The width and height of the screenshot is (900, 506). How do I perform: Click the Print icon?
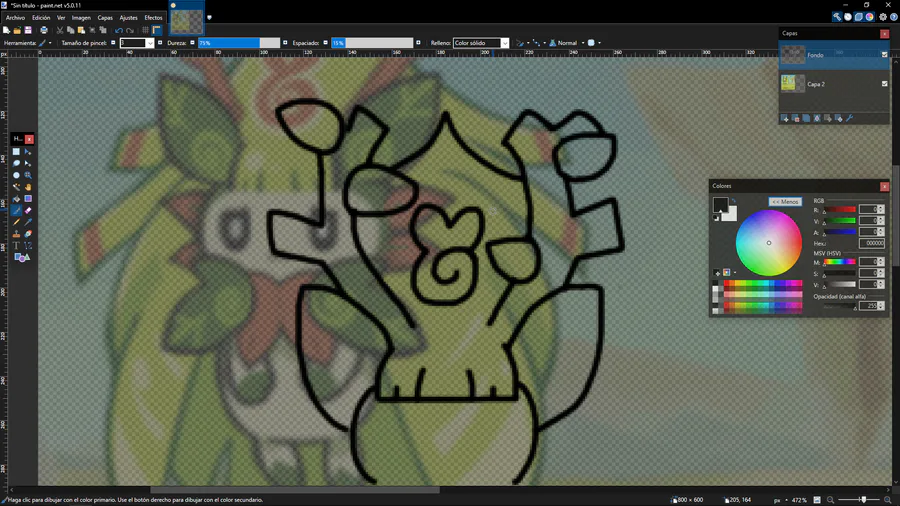point(44,30)
